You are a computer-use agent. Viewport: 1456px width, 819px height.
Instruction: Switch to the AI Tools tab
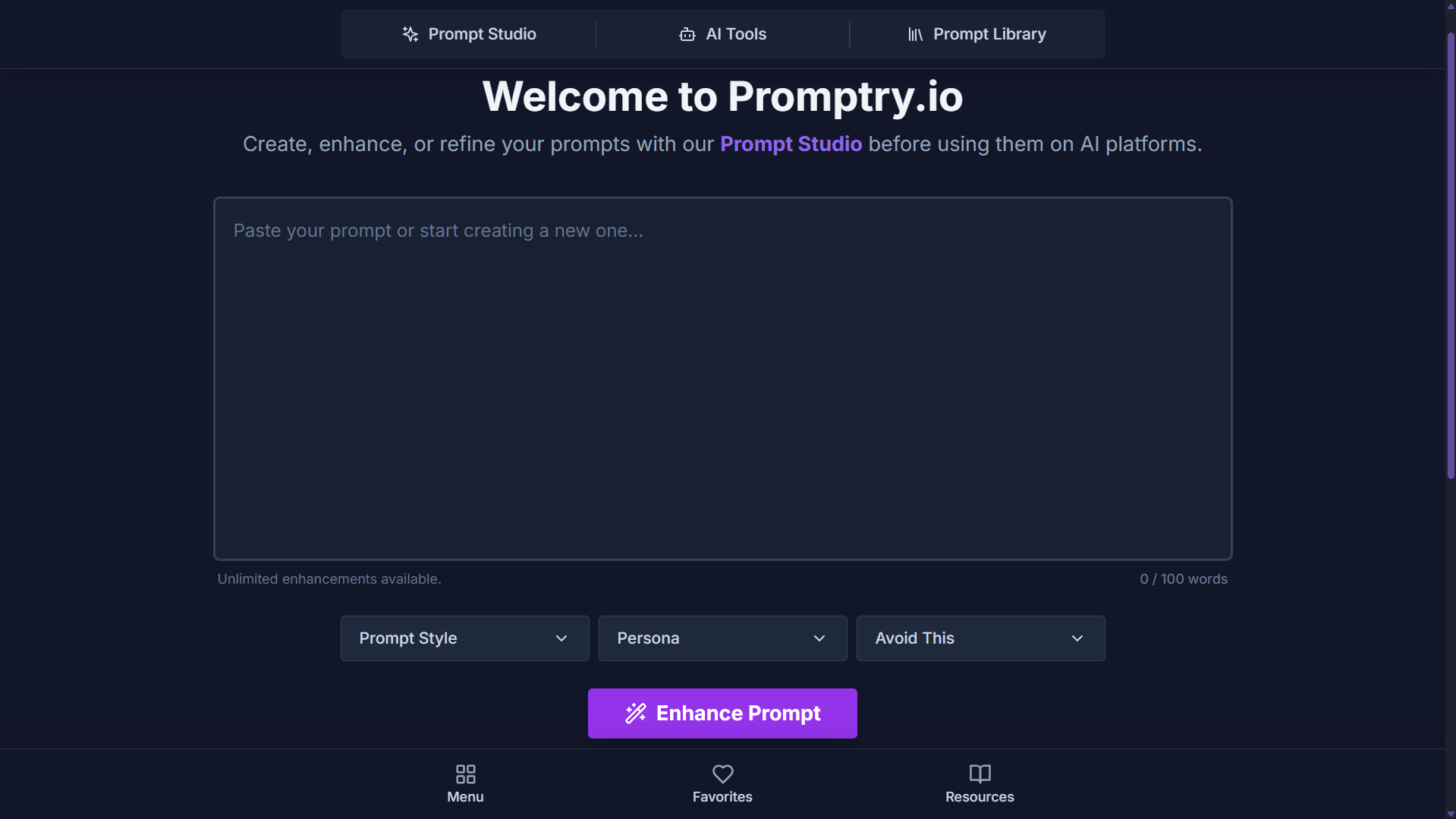pos(722,34)
